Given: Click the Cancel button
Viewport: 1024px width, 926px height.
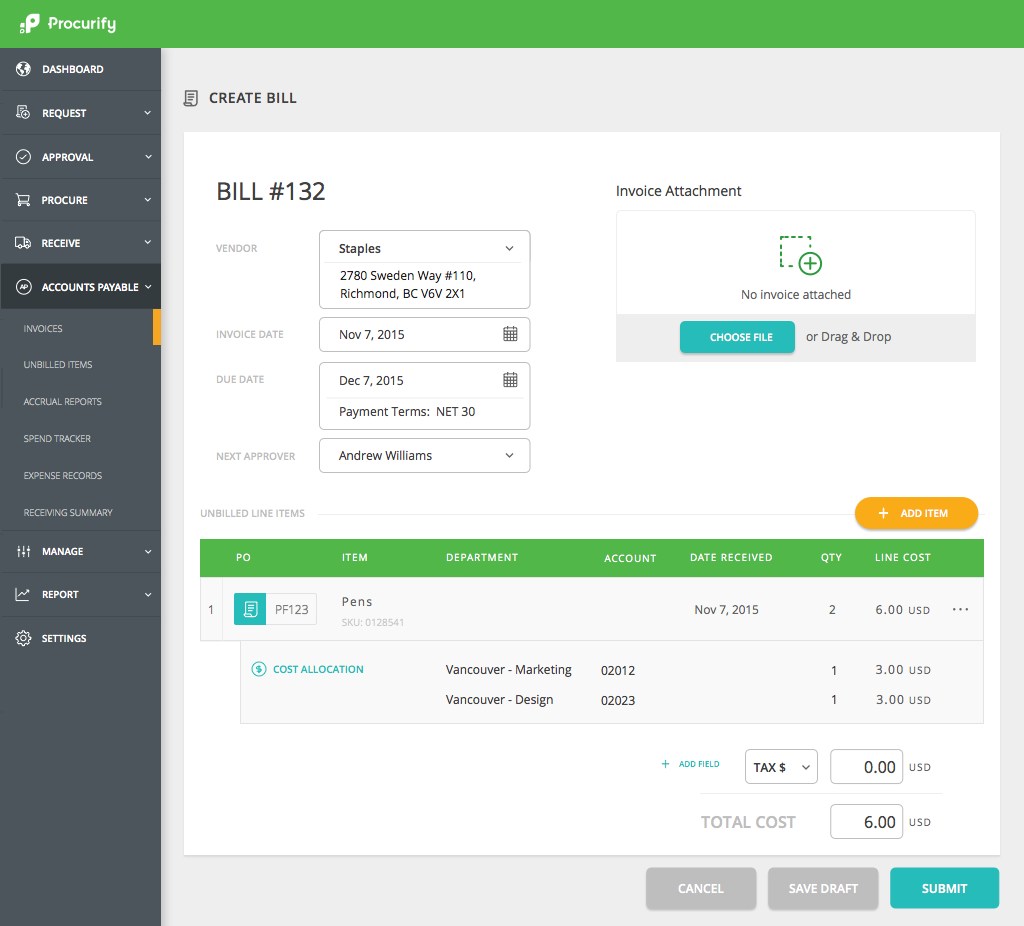Looking at the screenshot, I should 701,888.
